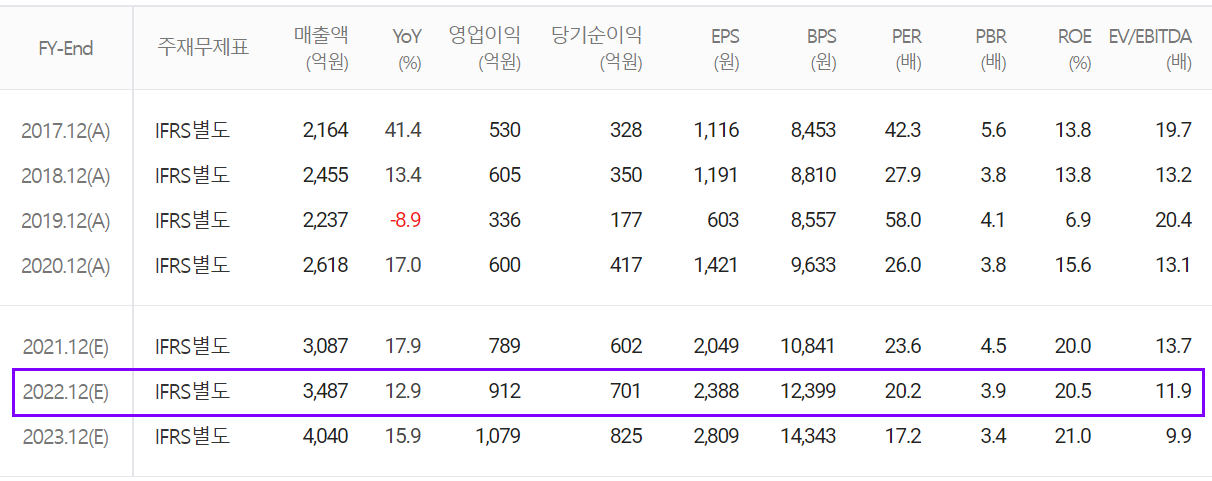The image size is (1212, 481).
Task: Click IFRS별도 in the 2023.12(E) row
Action: coord(193,436)
